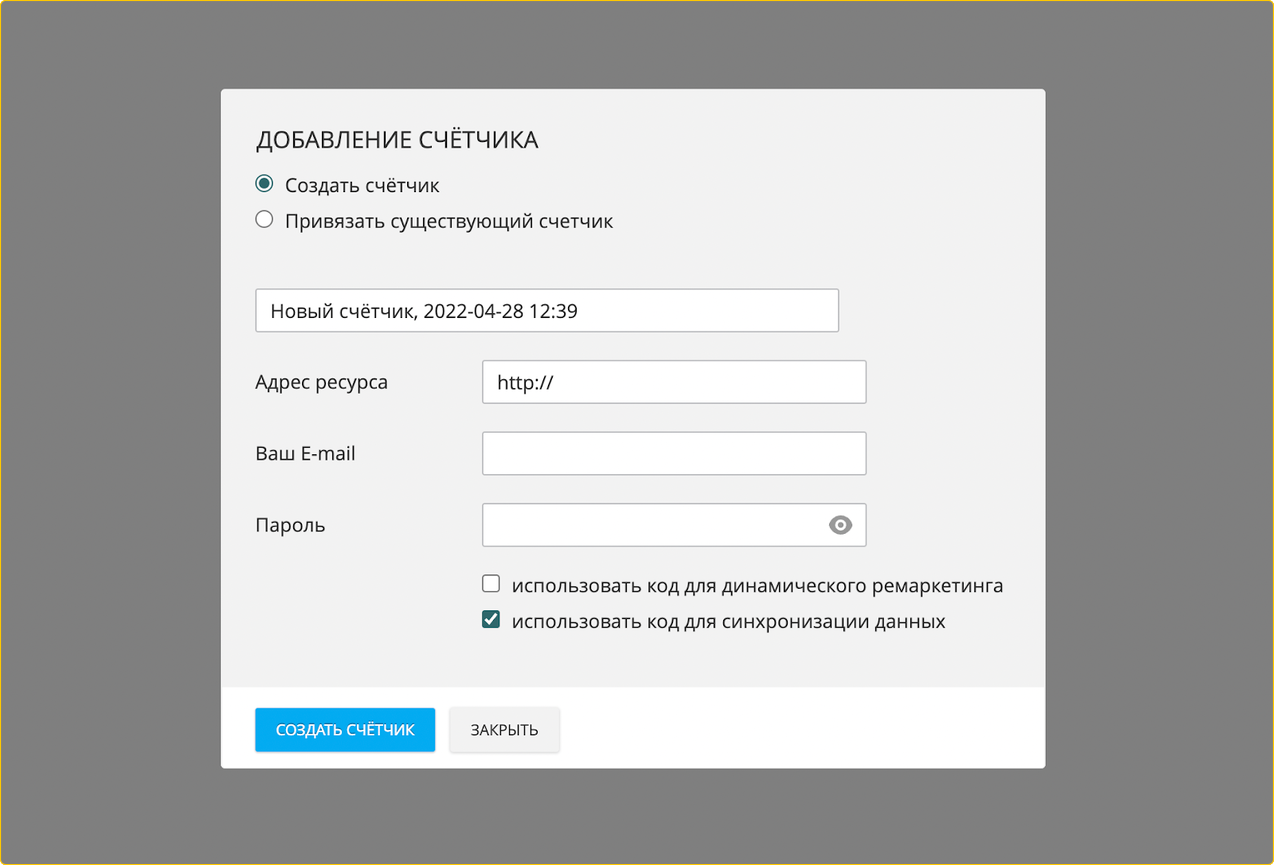The image size is (1274, 865).
Task: Click the Адрес ресурса label text
Action: pos(322,381)
